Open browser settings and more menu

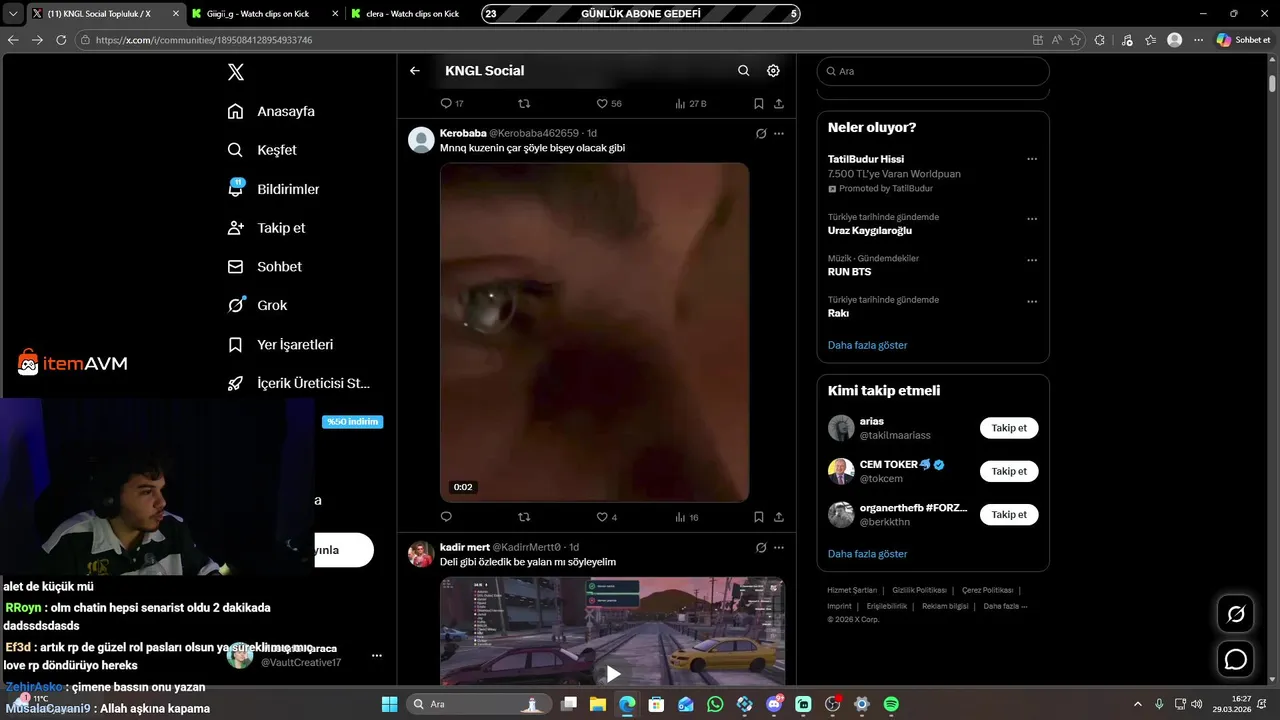1198,40
